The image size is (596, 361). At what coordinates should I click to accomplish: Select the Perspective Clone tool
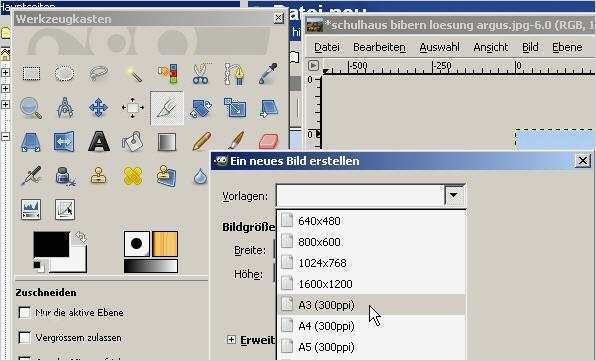(x=166, y=176)
